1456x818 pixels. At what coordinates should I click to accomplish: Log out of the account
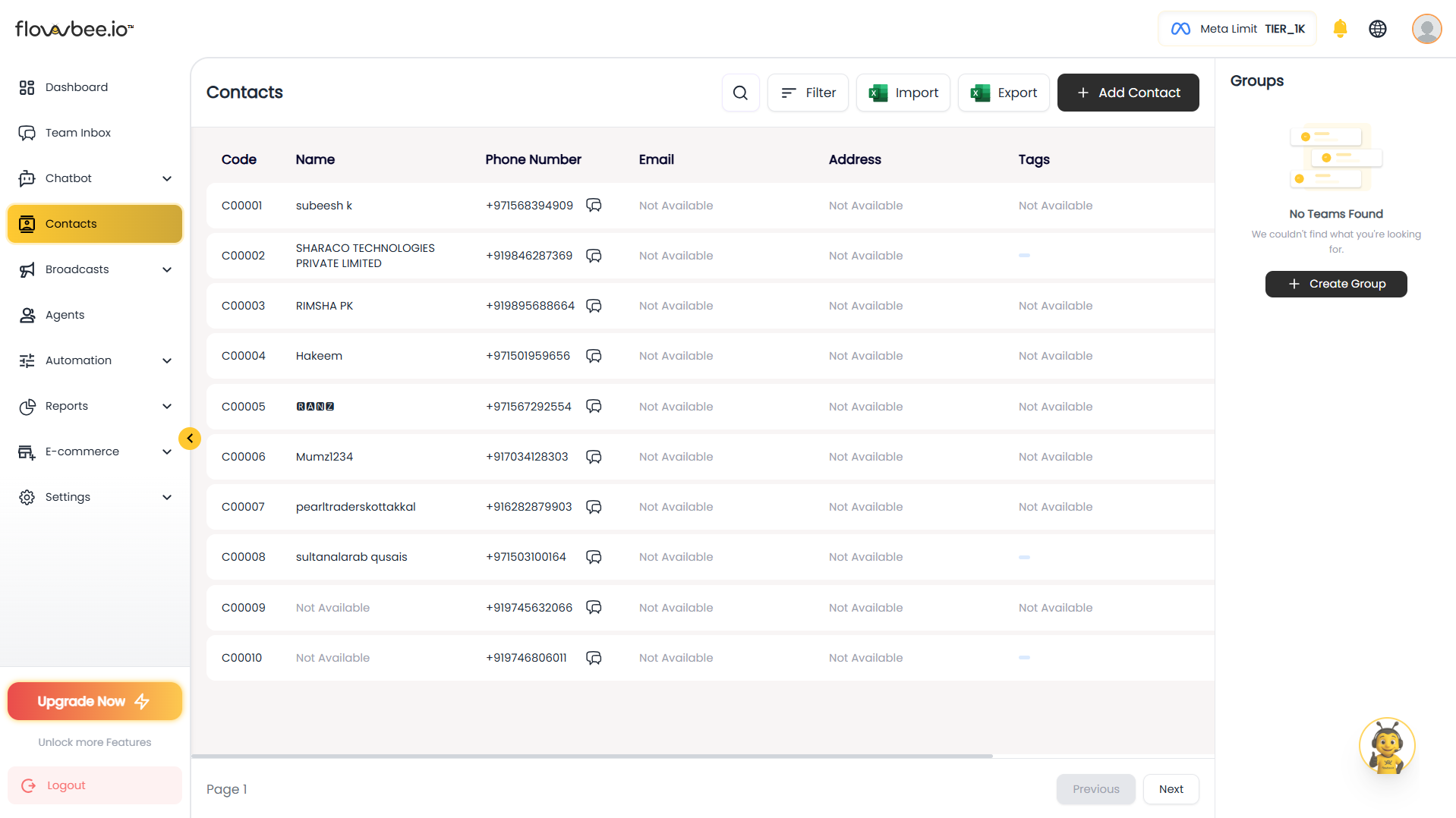tap(95, 785)
